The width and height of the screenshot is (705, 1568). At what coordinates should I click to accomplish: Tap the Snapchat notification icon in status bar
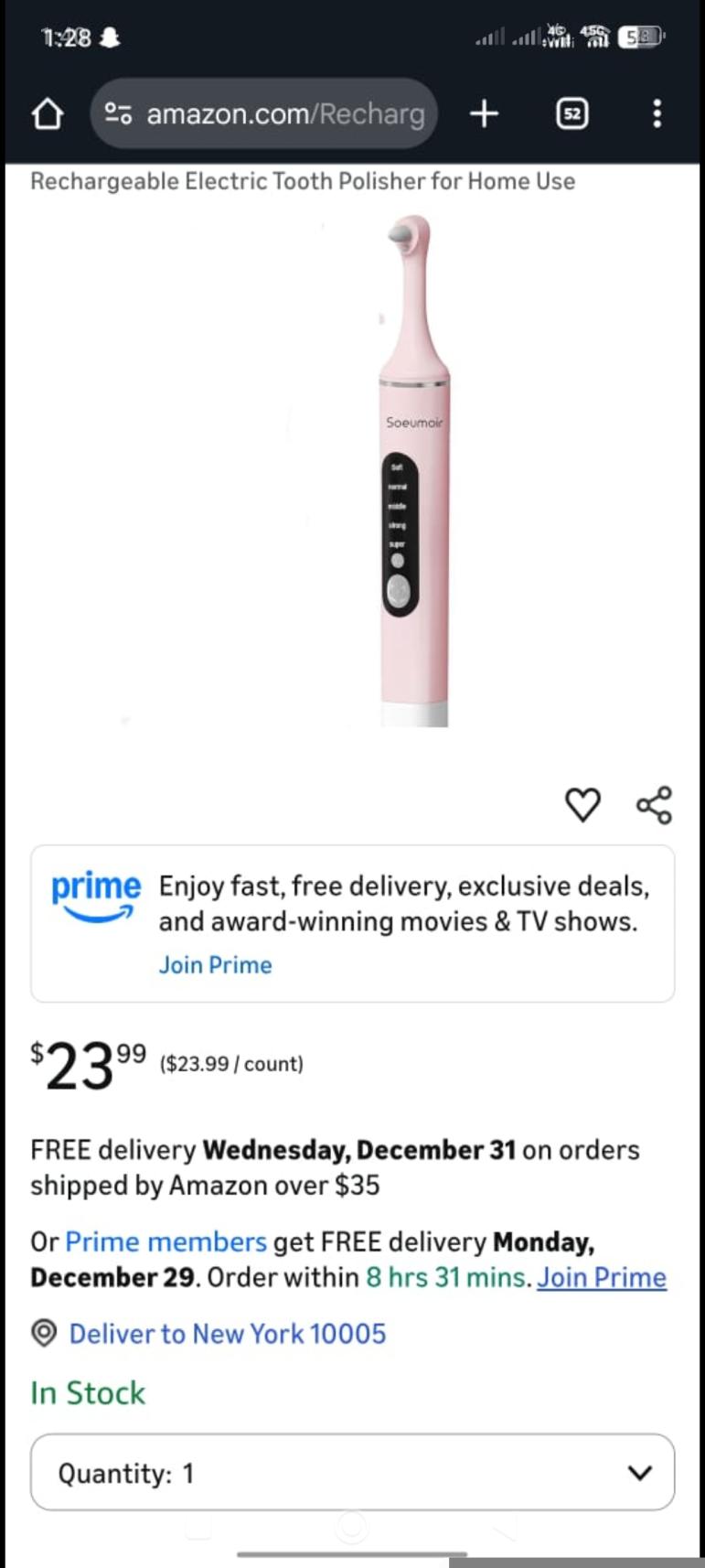(110, 38)
